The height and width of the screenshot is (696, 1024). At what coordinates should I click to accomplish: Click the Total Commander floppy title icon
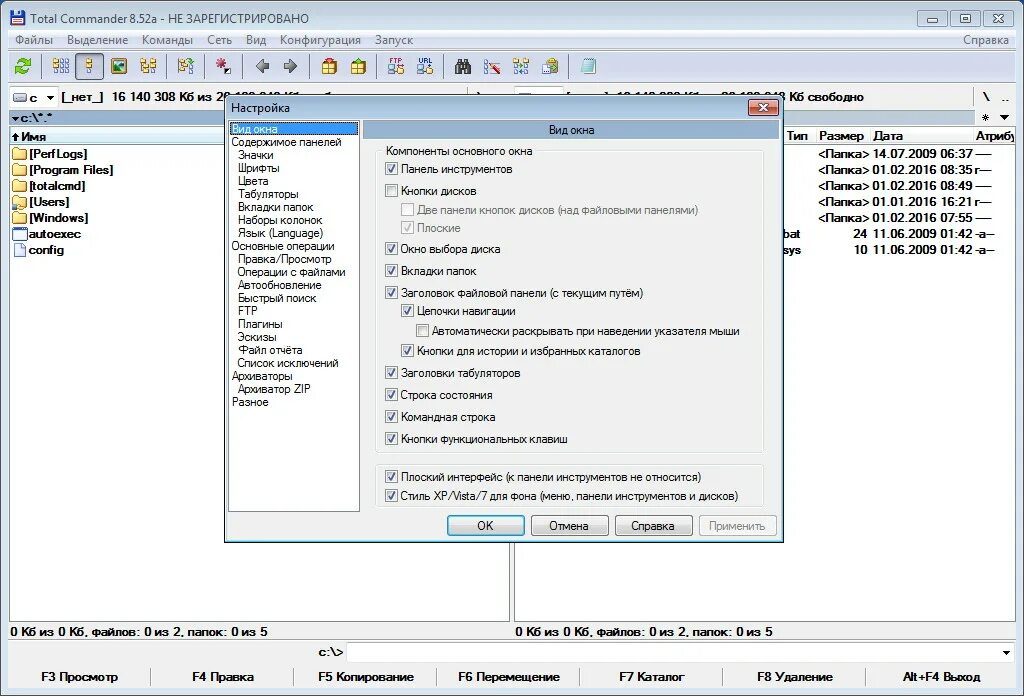coord(18,18)
